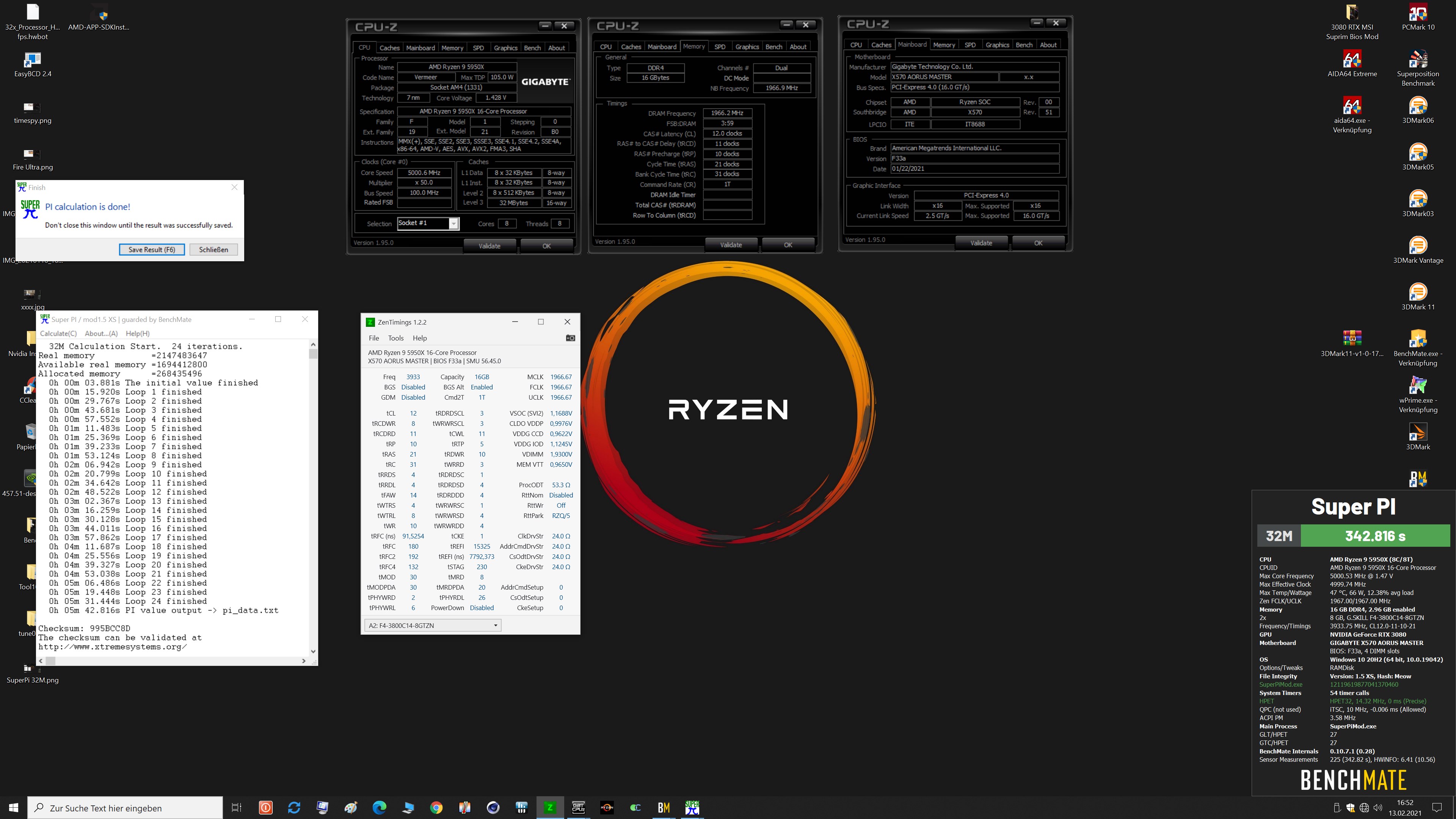Viewport: 1456px width, 819px height.
Task: Open the 3DMark05 desktop icon
Action: (1418, 157)
